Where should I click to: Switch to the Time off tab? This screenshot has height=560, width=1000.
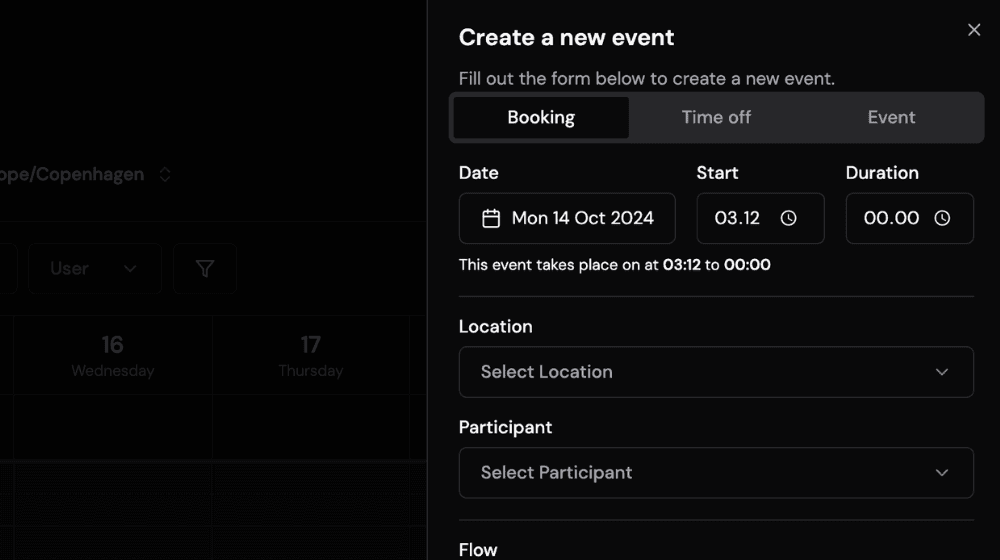click(716, 117)
